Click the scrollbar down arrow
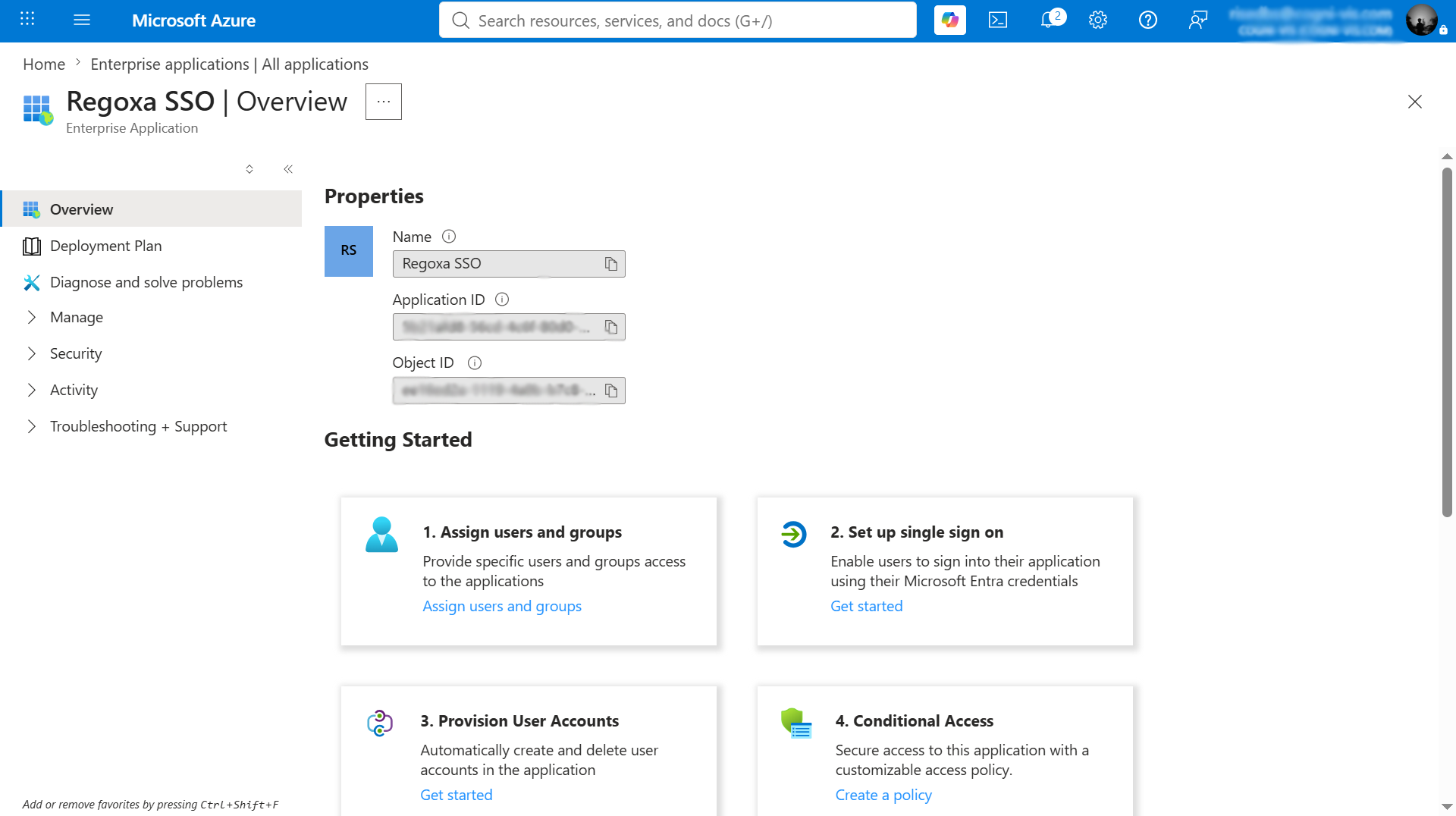 tap(1447, 807)
